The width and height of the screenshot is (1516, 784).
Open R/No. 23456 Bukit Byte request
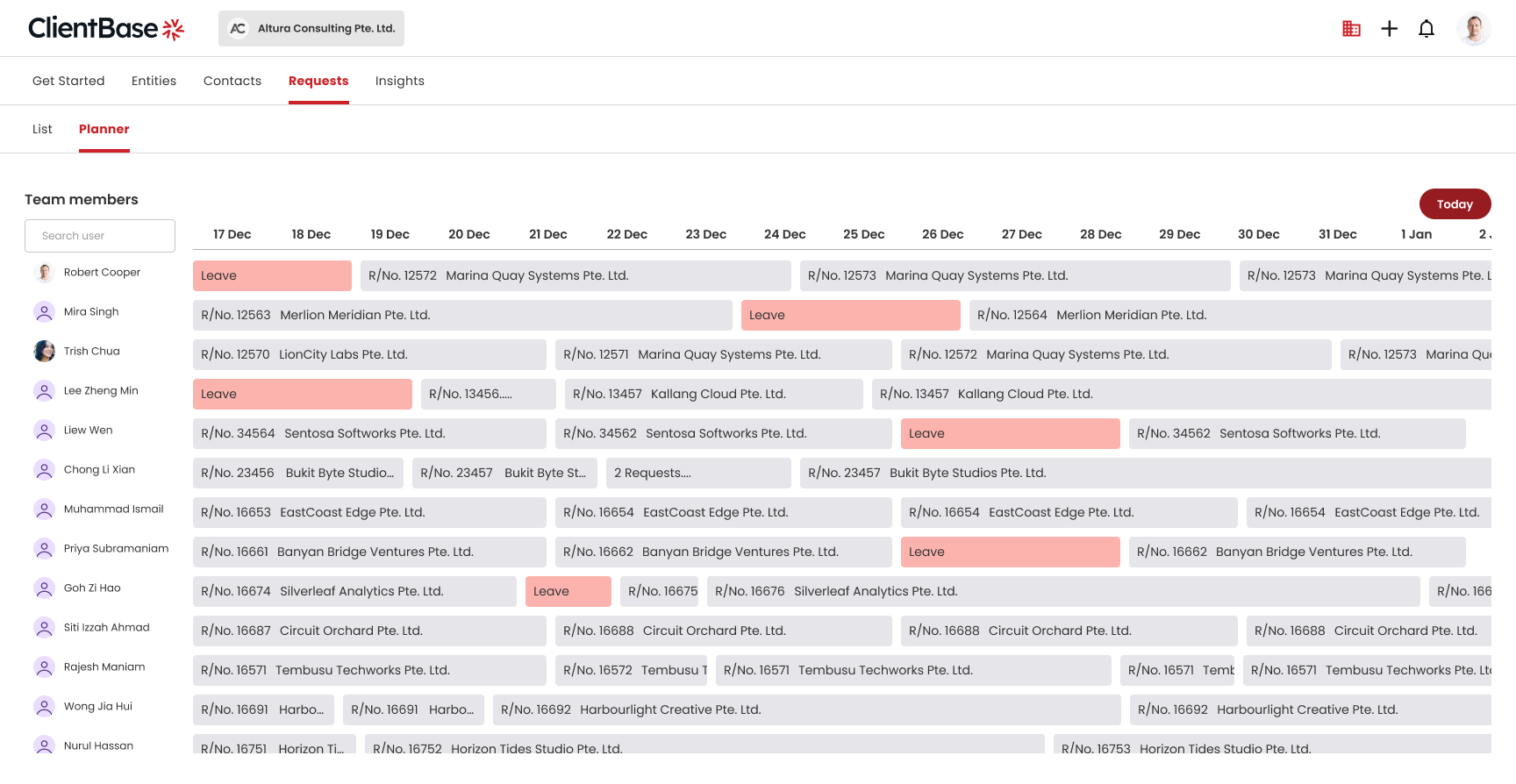[298, 473]
